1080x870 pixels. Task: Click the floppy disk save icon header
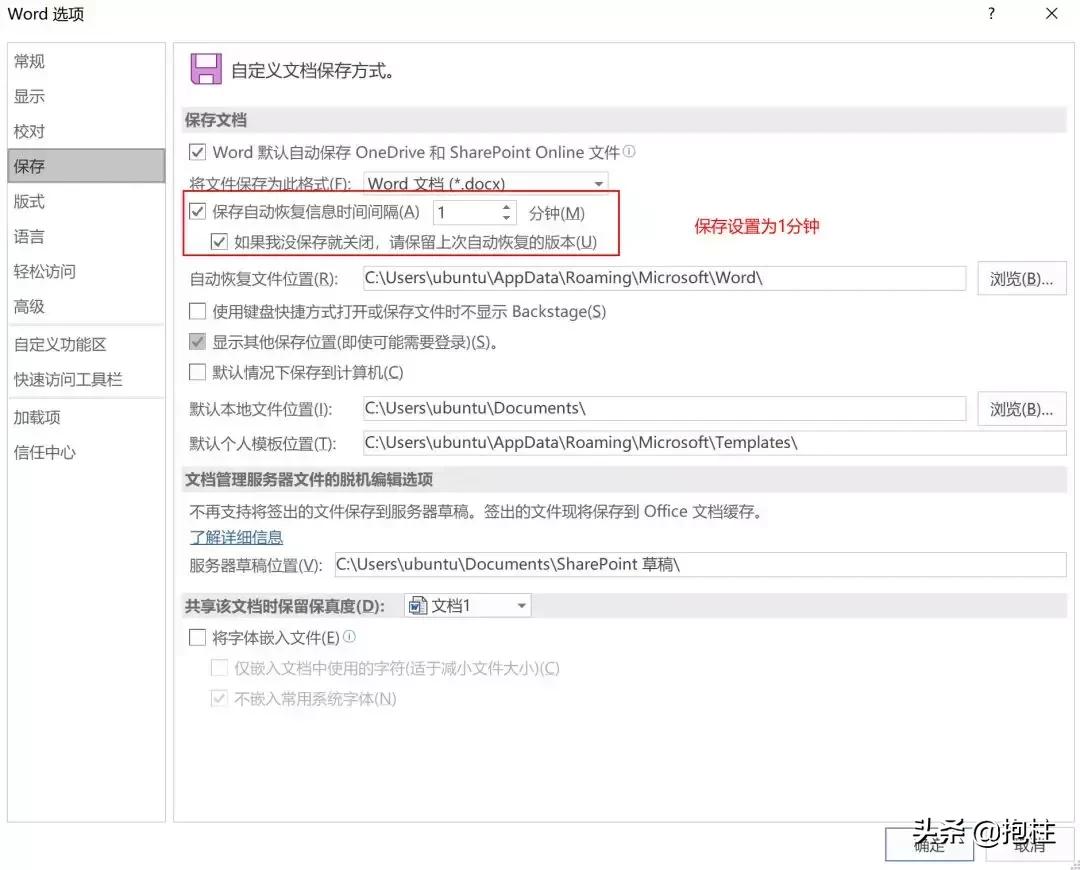click(x=205, y=69)
